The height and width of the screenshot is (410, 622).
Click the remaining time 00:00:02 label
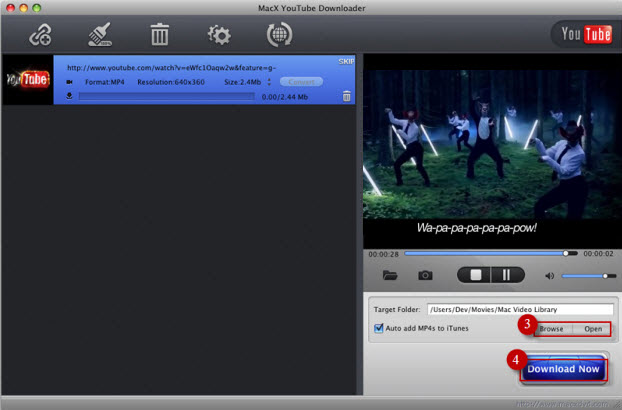tap(598, 254)
